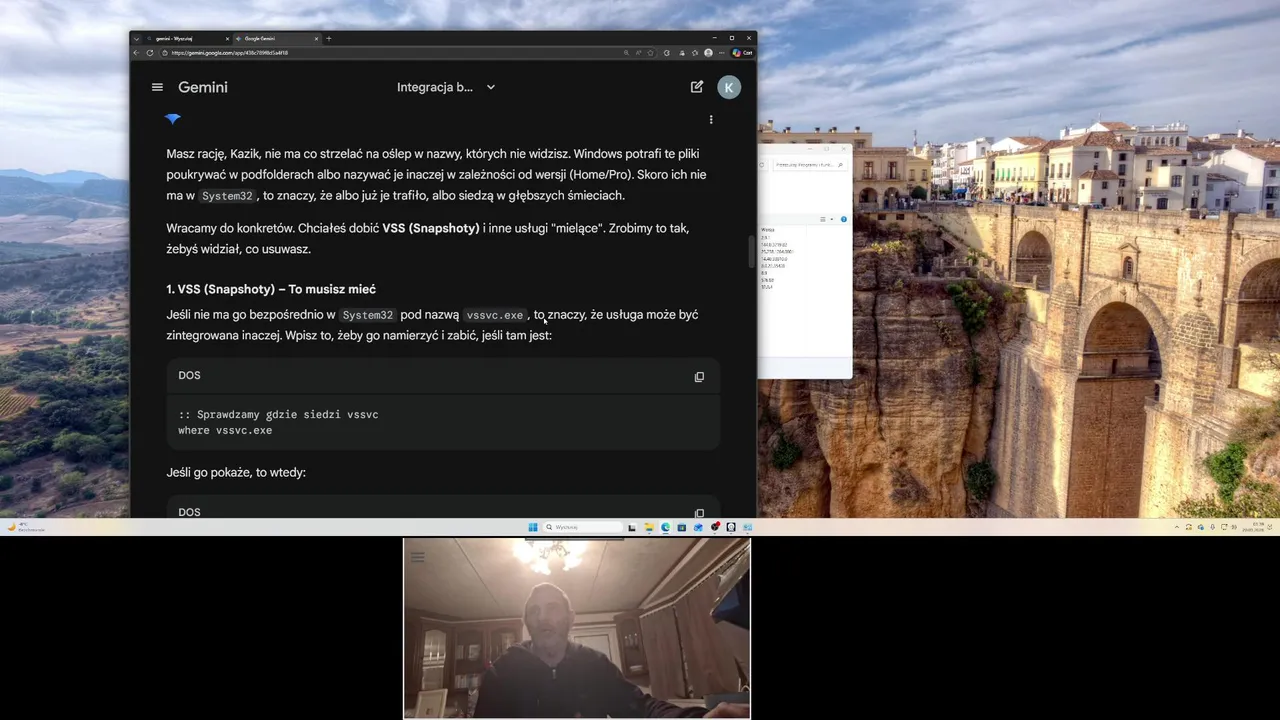
Task: Click the search field in background Programs window
Action: point(810,165)
